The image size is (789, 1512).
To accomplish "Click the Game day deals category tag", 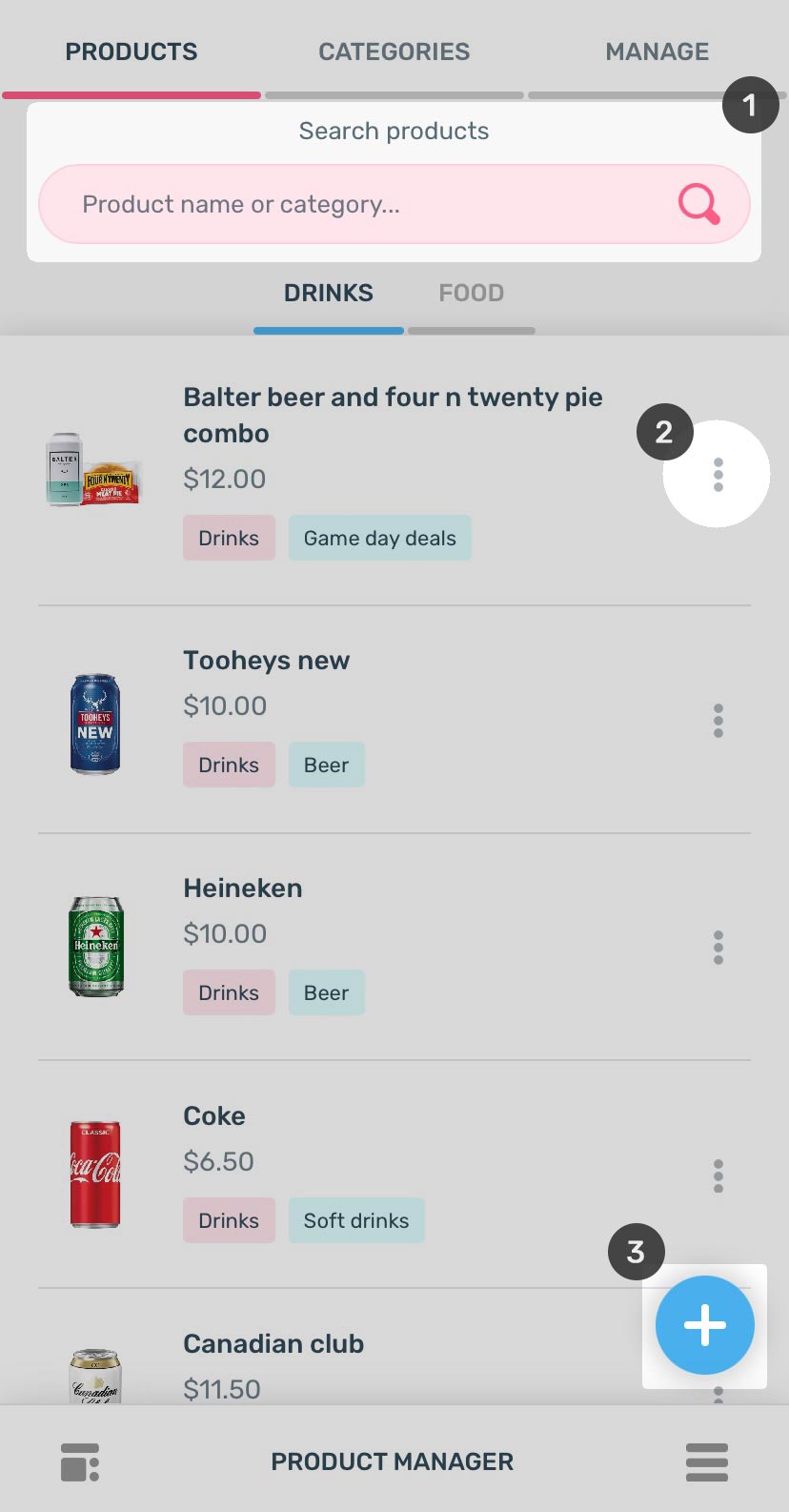I will point(379,539).
